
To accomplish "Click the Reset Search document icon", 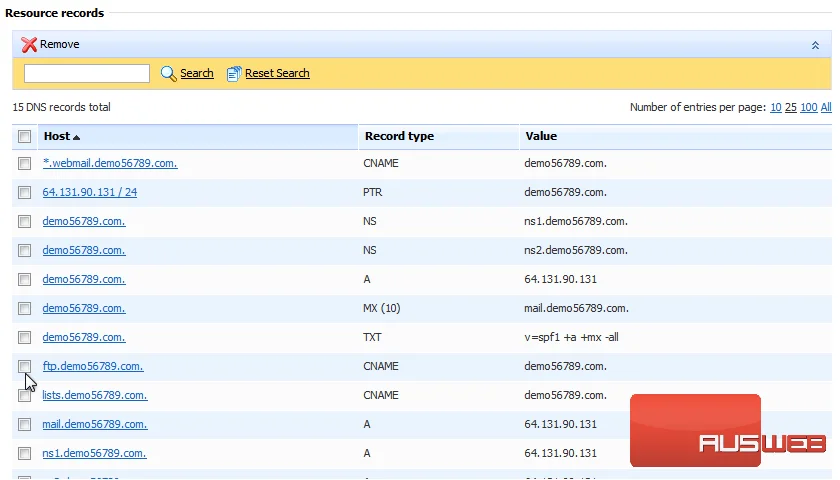I will click(x=234, y=73).
